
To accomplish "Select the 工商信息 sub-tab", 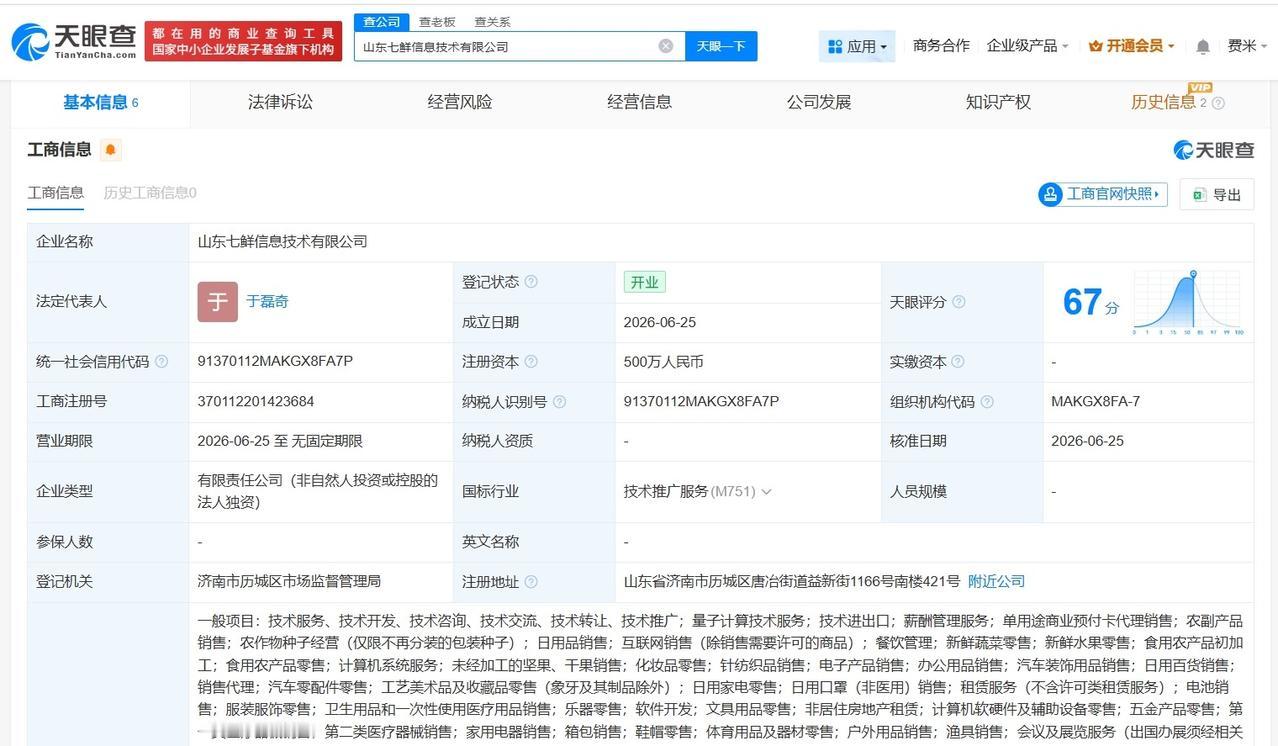I will (56, 193).
